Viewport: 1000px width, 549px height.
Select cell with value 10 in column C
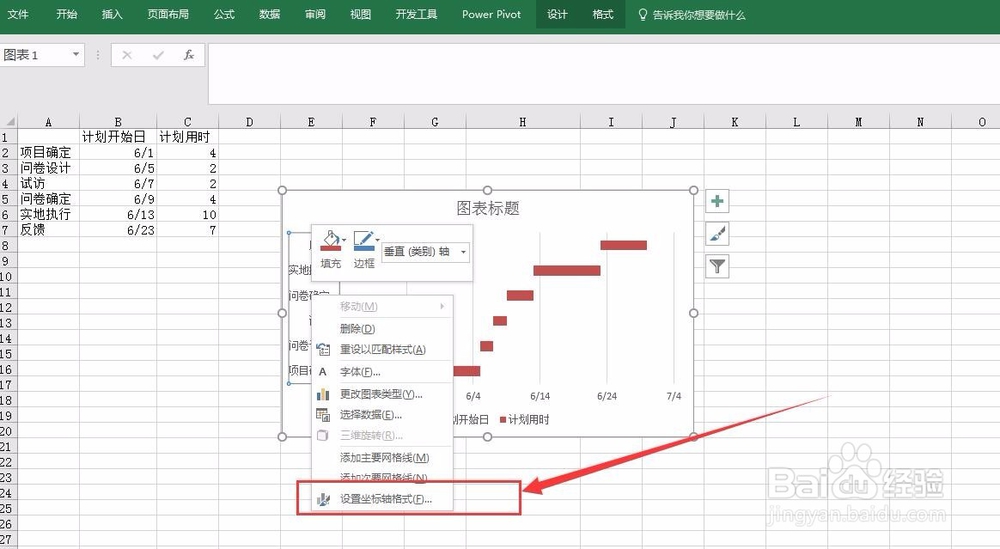188,214
